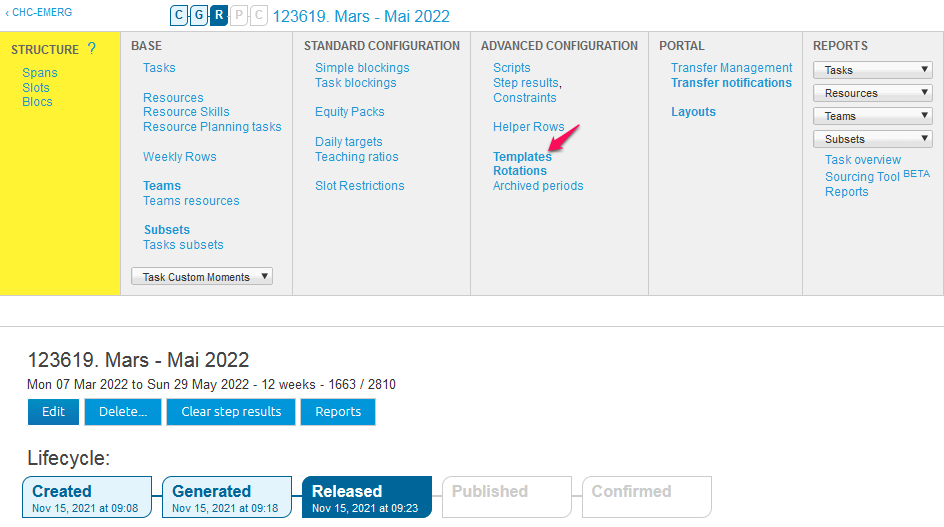Open Slots under Structure
944x527 pixels.
coord(36,87)
